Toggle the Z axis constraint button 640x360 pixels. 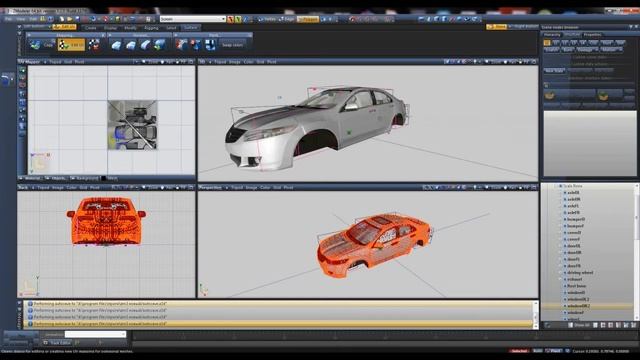tap(245, 19)
